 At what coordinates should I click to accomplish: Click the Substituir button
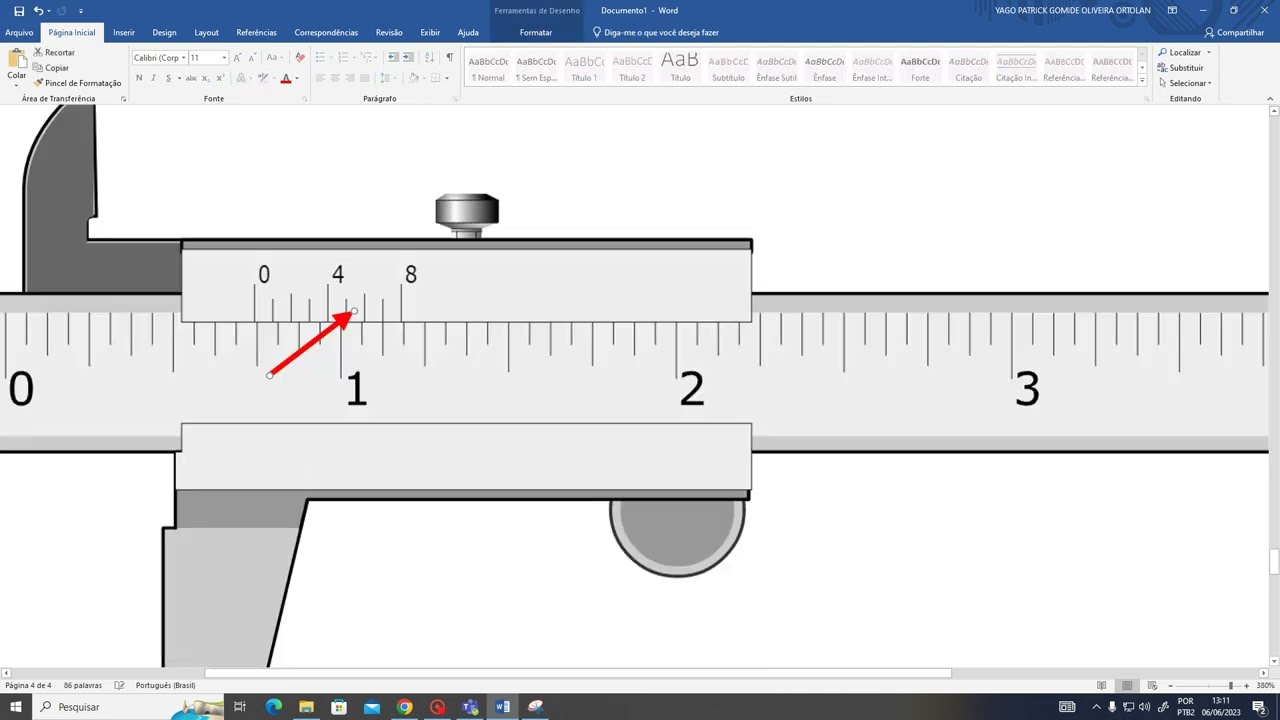coord(1181,68)
